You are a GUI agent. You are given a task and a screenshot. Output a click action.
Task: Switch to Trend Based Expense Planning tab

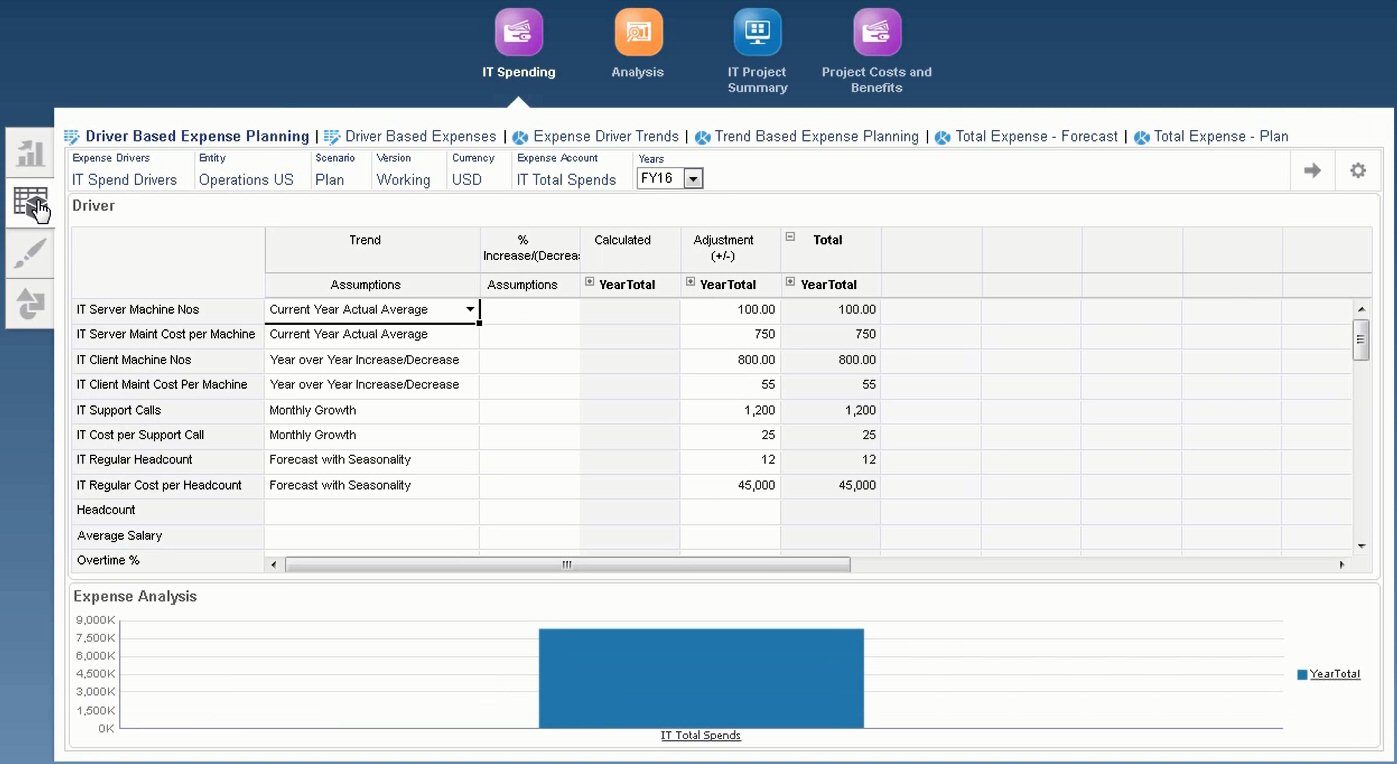(816, 136)
